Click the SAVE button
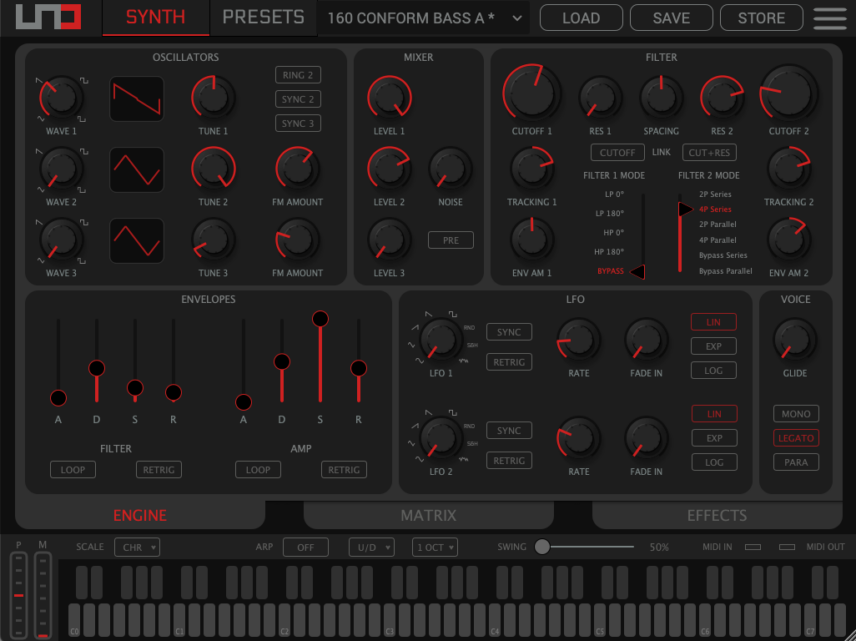This screenshot has width=856, height=641. 671,18
